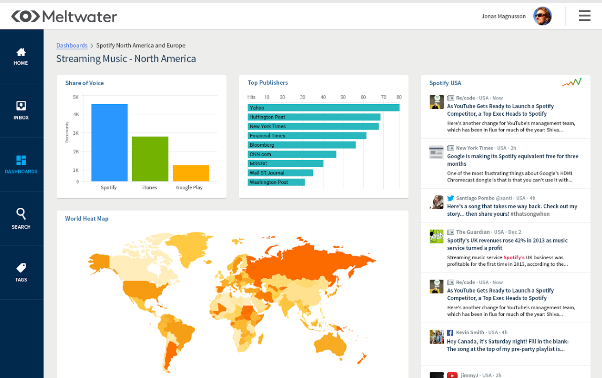
Task: Click the Financial Times publisher bar
Action: tap(307, 136)
